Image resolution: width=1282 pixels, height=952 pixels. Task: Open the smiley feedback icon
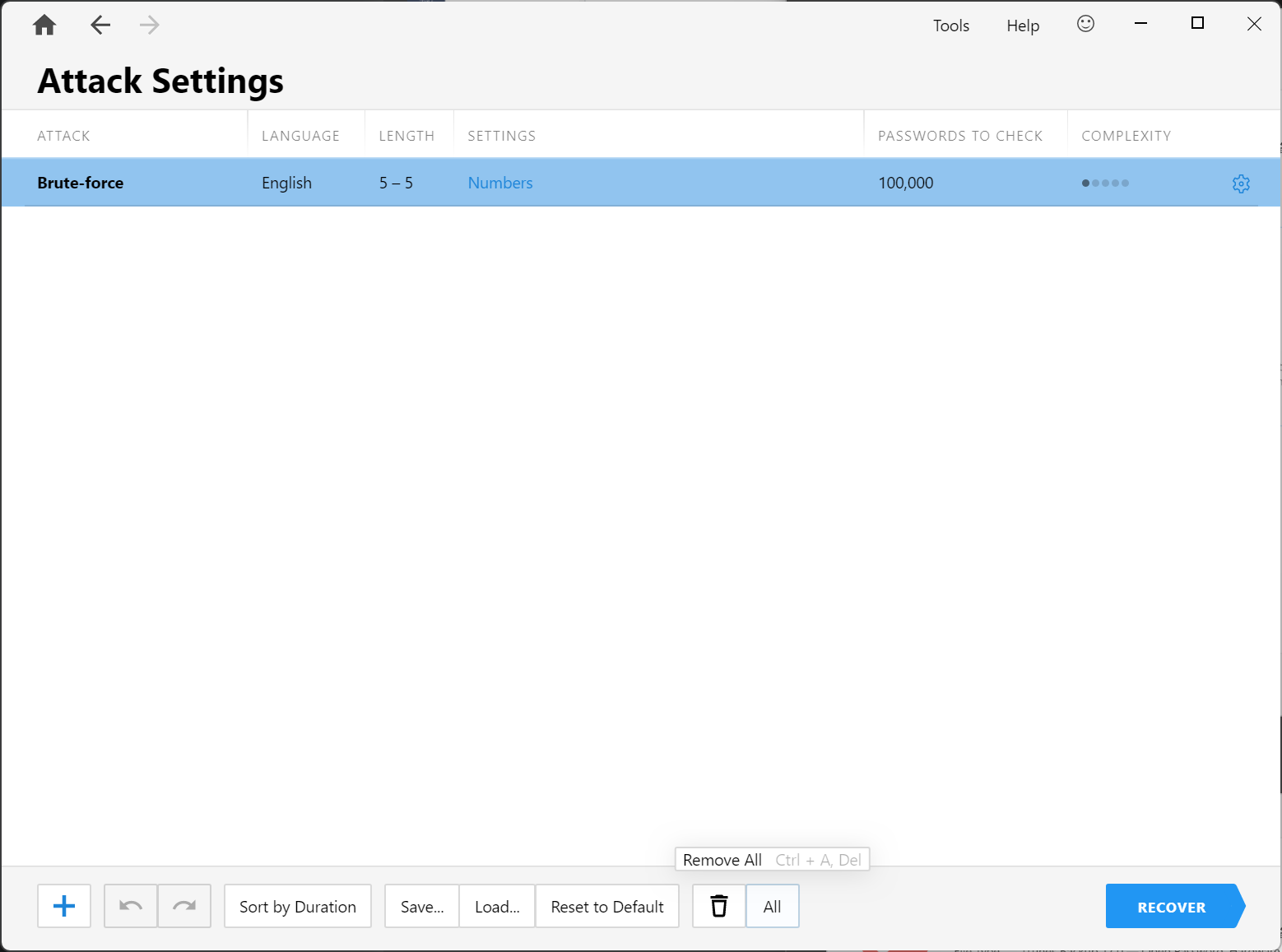click(1085, 24)
